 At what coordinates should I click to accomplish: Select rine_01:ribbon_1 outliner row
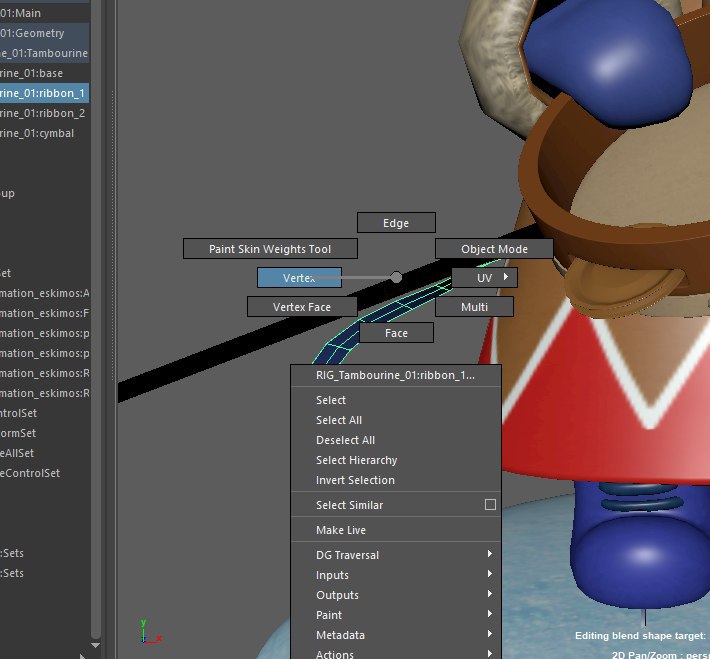[x=44, y=93]
